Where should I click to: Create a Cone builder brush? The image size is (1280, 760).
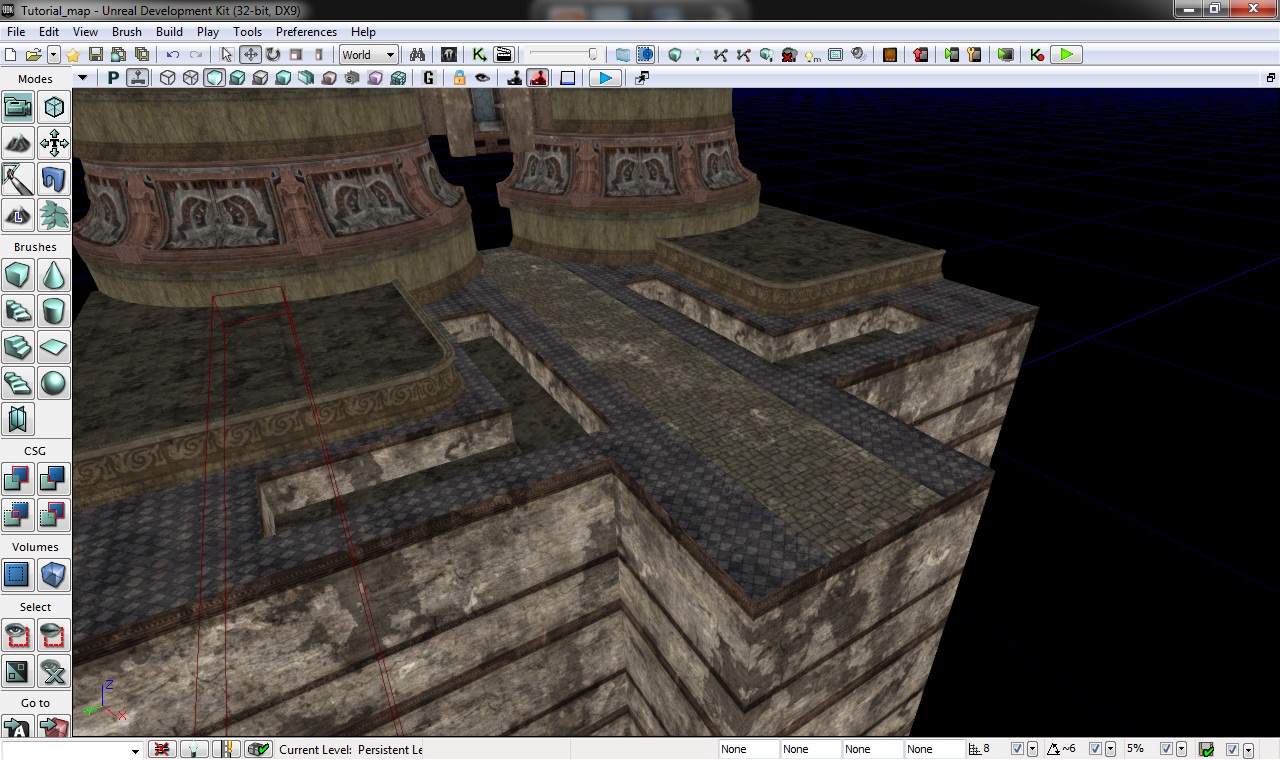click(54, 275)
